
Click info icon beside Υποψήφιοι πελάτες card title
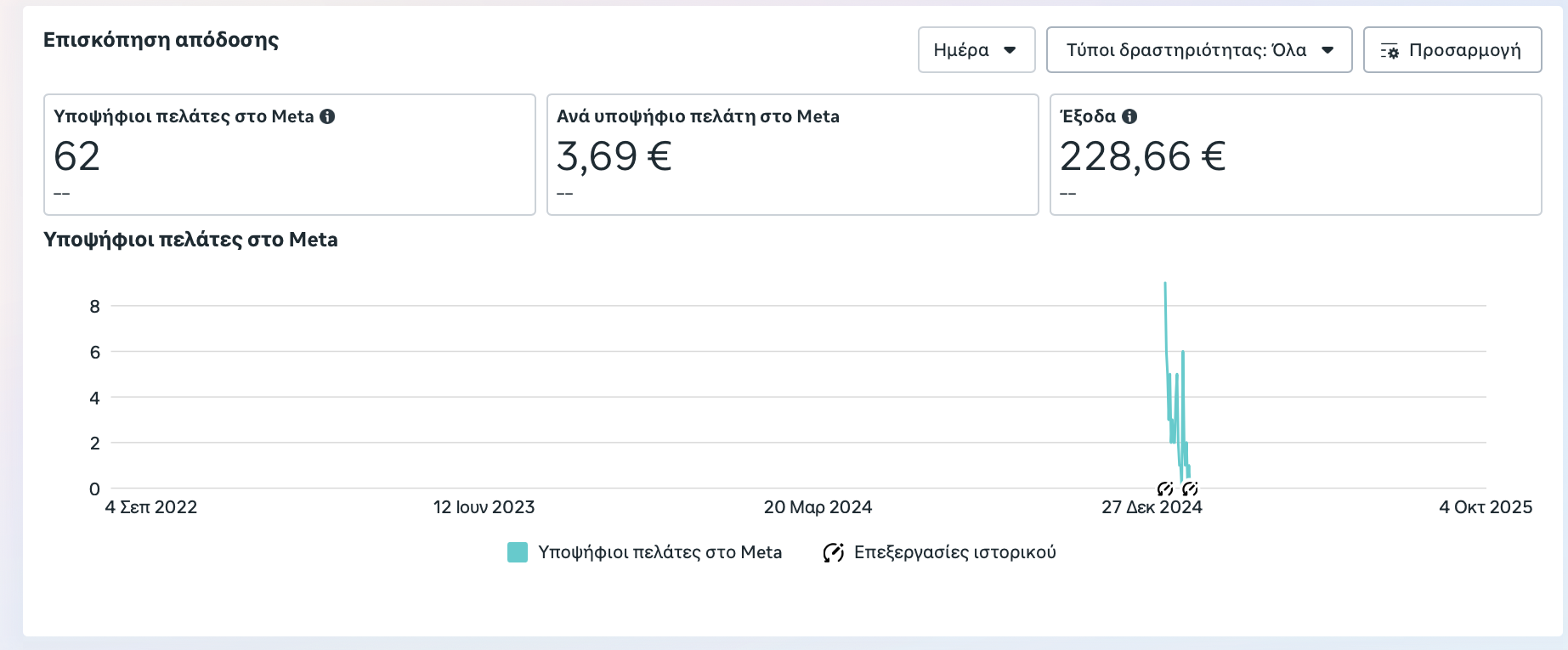coord(327,116)
